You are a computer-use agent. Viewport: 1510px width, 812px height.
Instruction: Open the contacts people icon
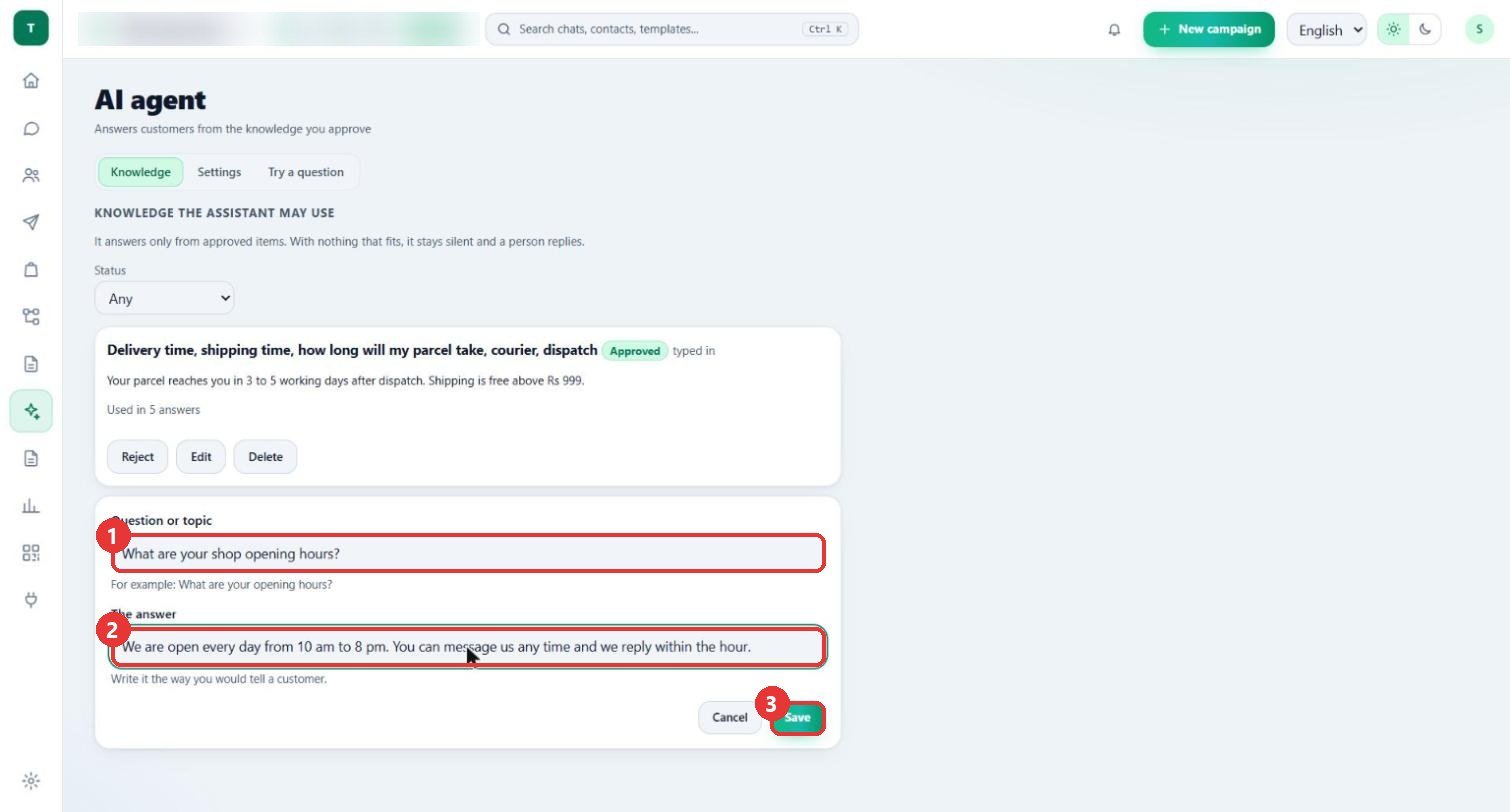coord(31,175)
